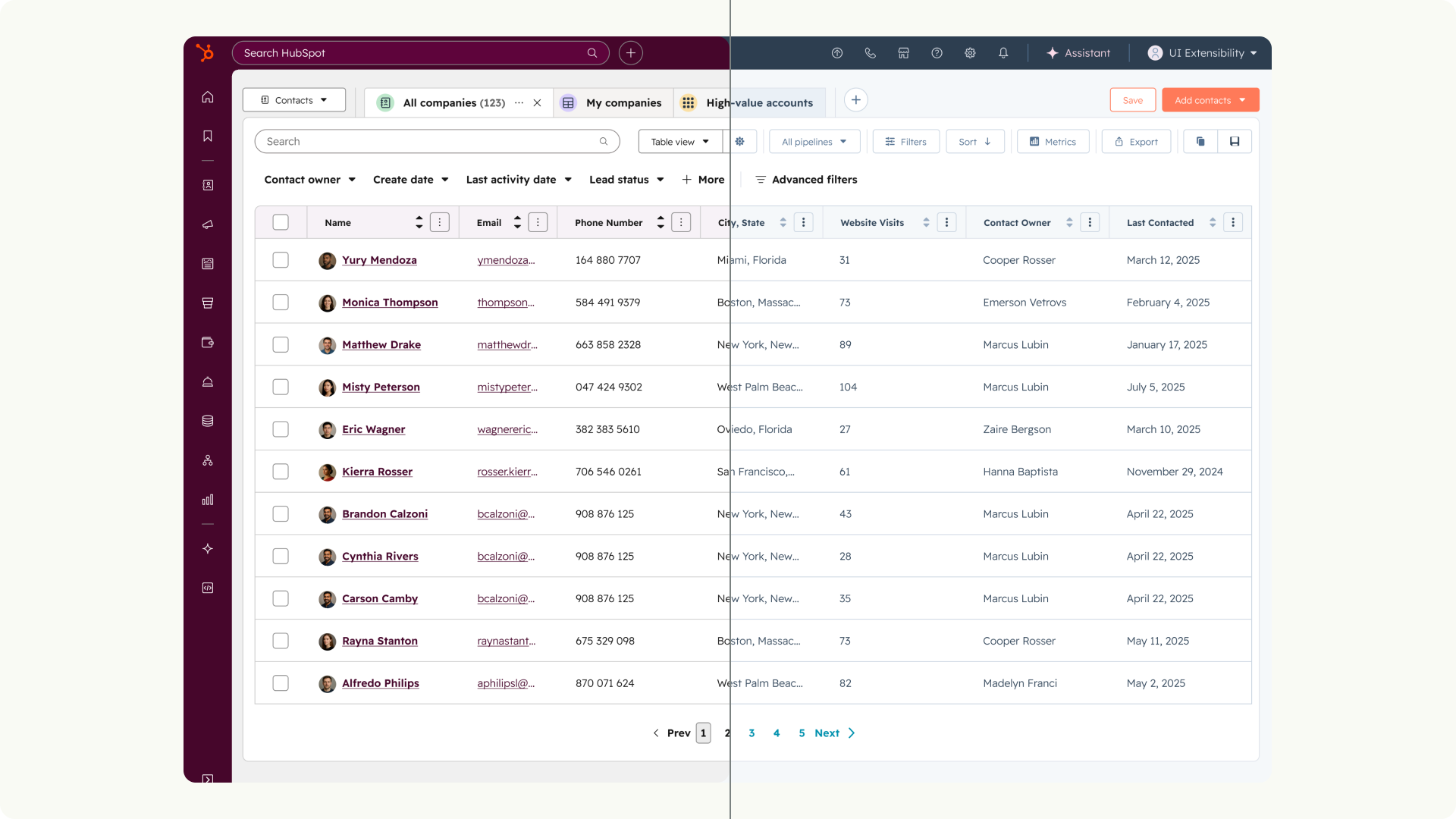Open the UI Extensibility account menu
Screen dimensions: 1456x819
[x=1203, y=53]
